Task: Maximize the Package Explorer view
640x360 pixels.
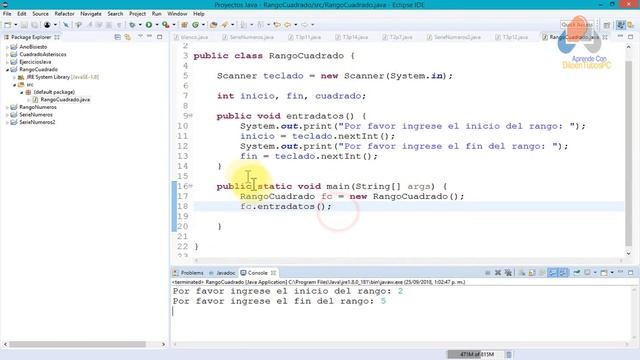Action: pos(160,37)
